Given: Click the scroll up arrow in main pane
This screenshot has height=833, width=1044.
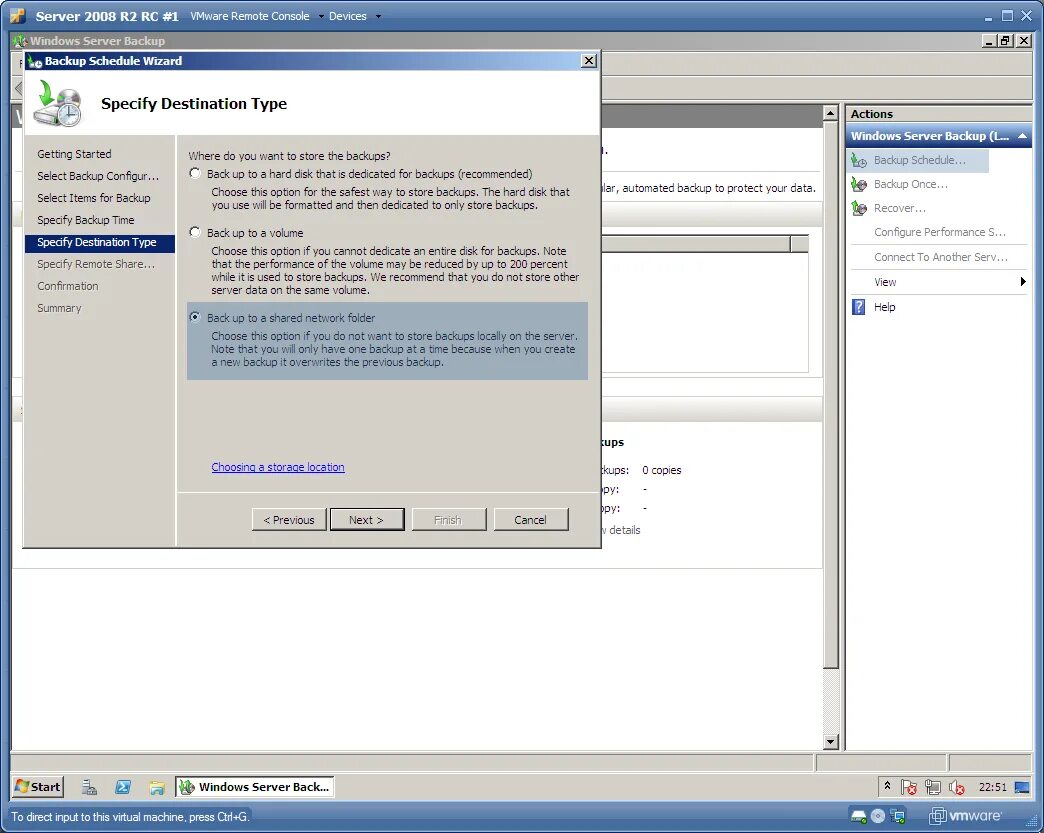Looking at the screenshot, I should pyautogui.click(x=830, y=113).
